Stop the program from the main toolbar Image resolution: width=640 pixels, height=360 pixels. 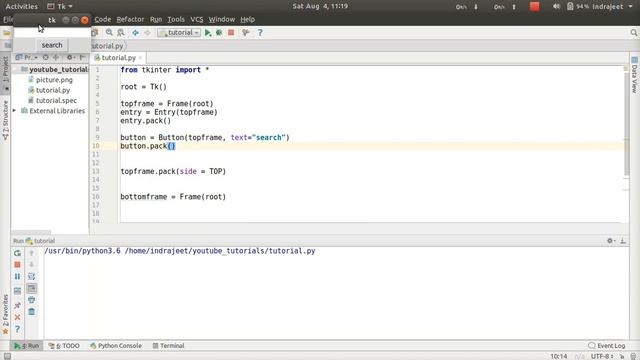click(231, 33)
